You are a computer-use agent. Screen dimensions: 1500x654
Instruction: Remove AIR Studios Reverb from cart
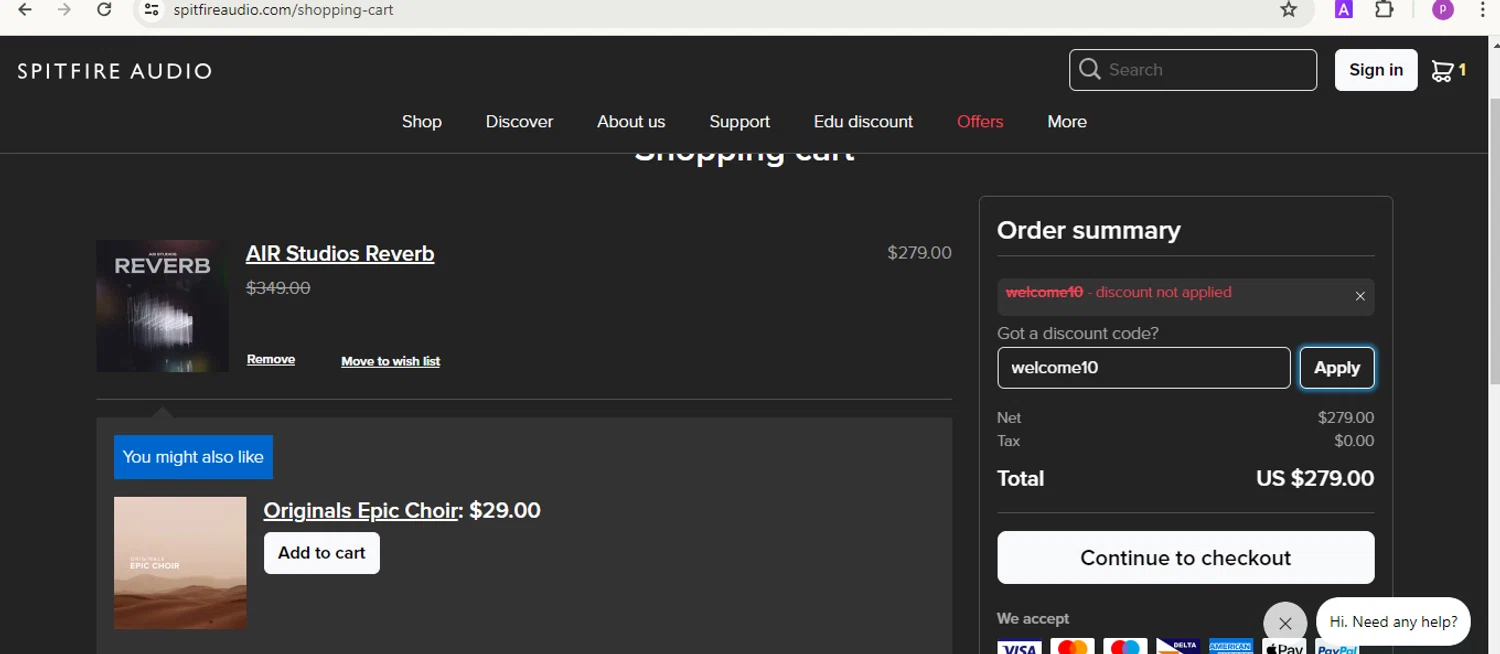click(271, 359)
